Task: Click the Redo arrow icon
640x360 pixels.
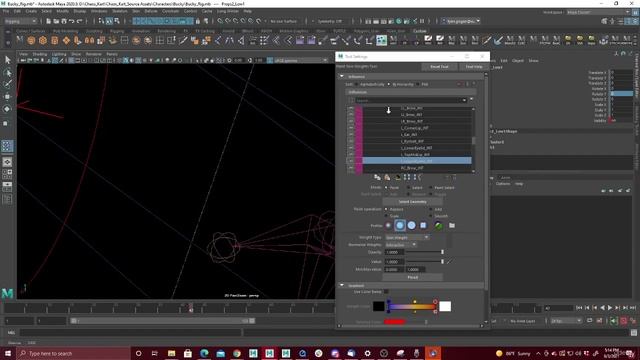Action: [x=80, y=21]
